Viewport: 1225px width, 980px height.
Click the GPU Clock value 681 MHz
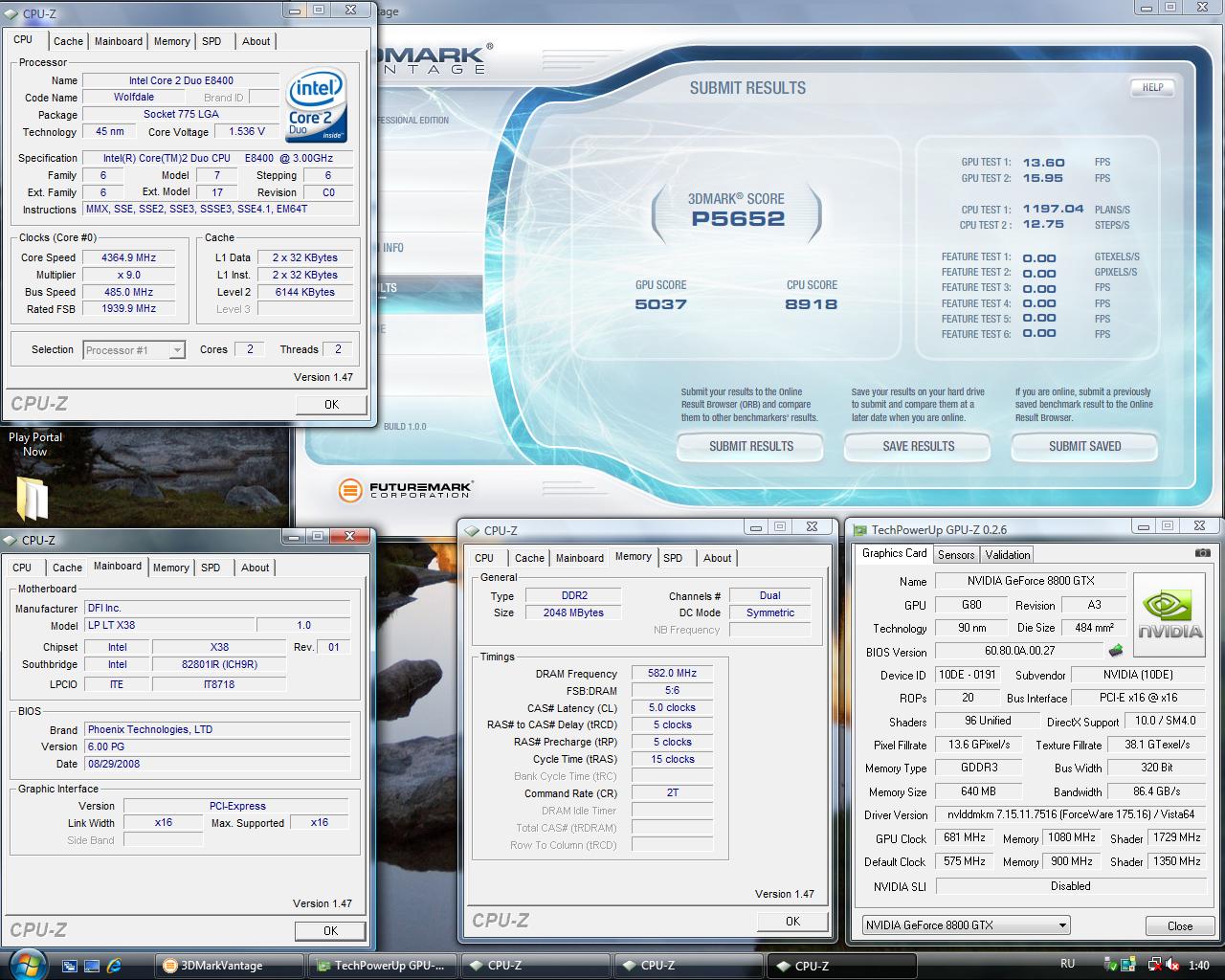tap(965, 837)
